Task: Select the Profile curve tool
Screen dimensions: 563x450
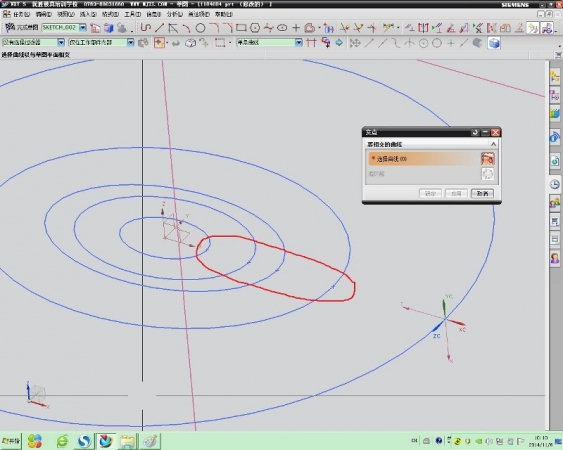Action: click(x=145, y=27)
